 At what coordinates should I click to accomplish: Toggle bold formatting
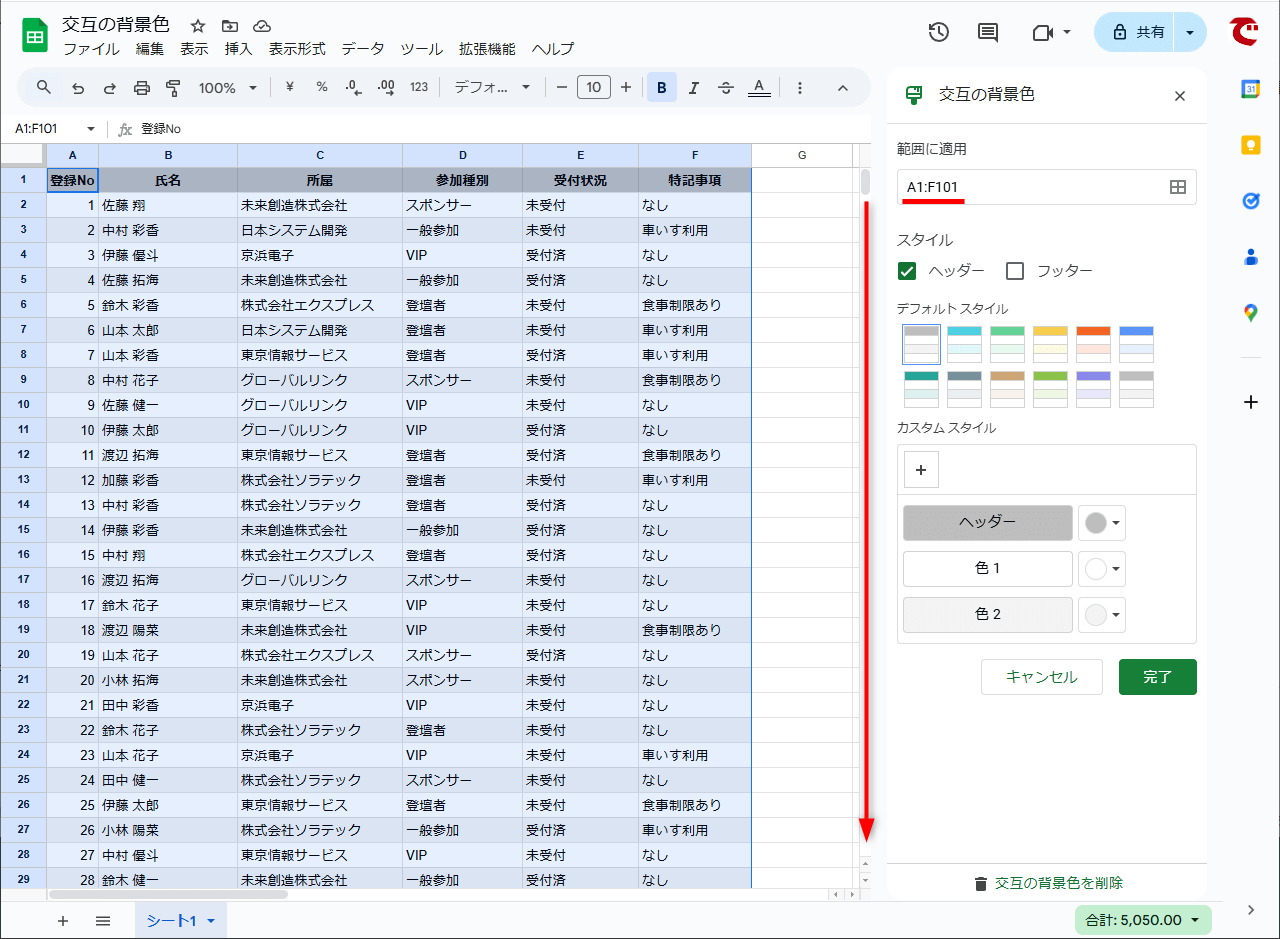click(x=661, y=88)
